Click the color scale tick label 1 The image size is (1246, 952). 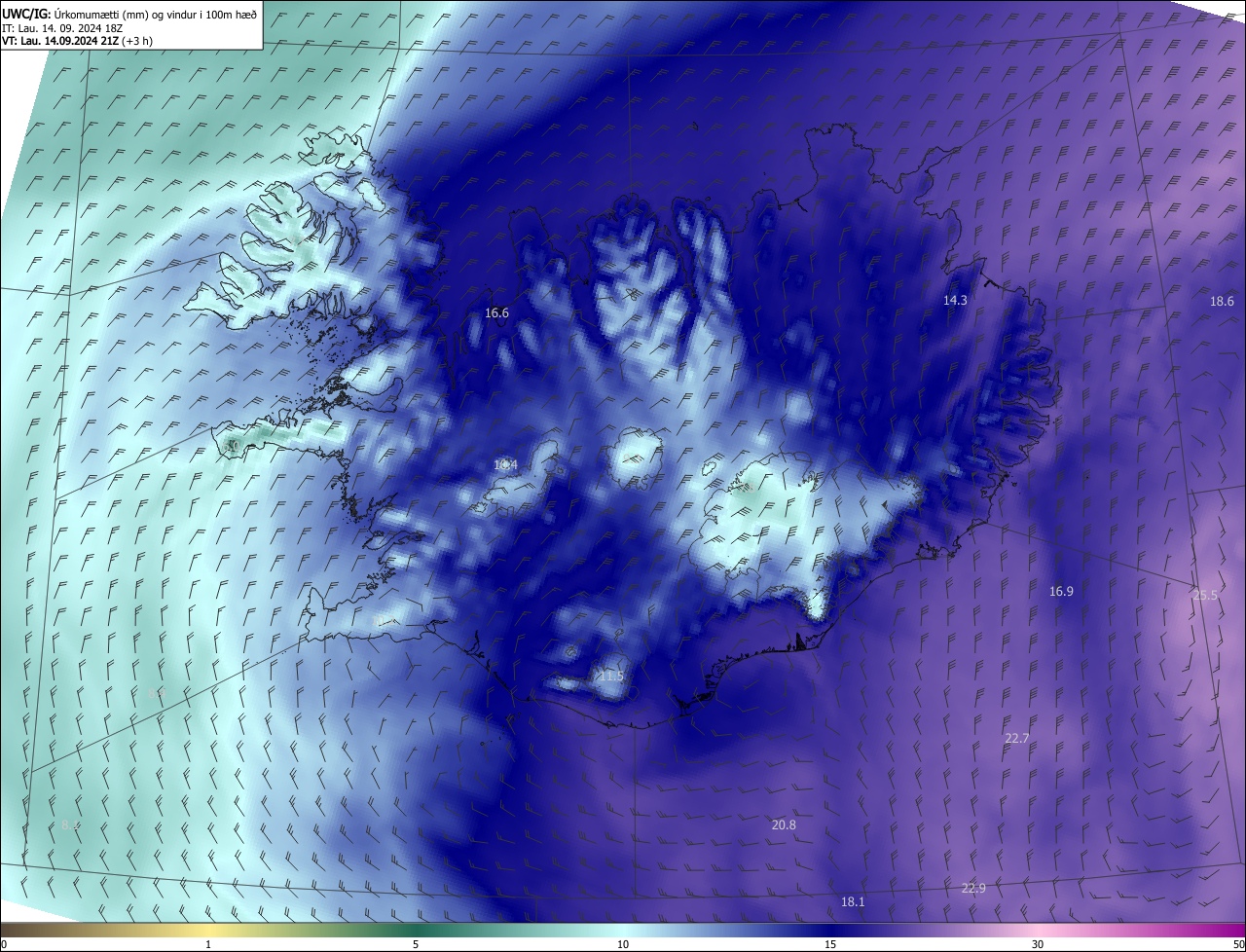click(x=208, y=945)
